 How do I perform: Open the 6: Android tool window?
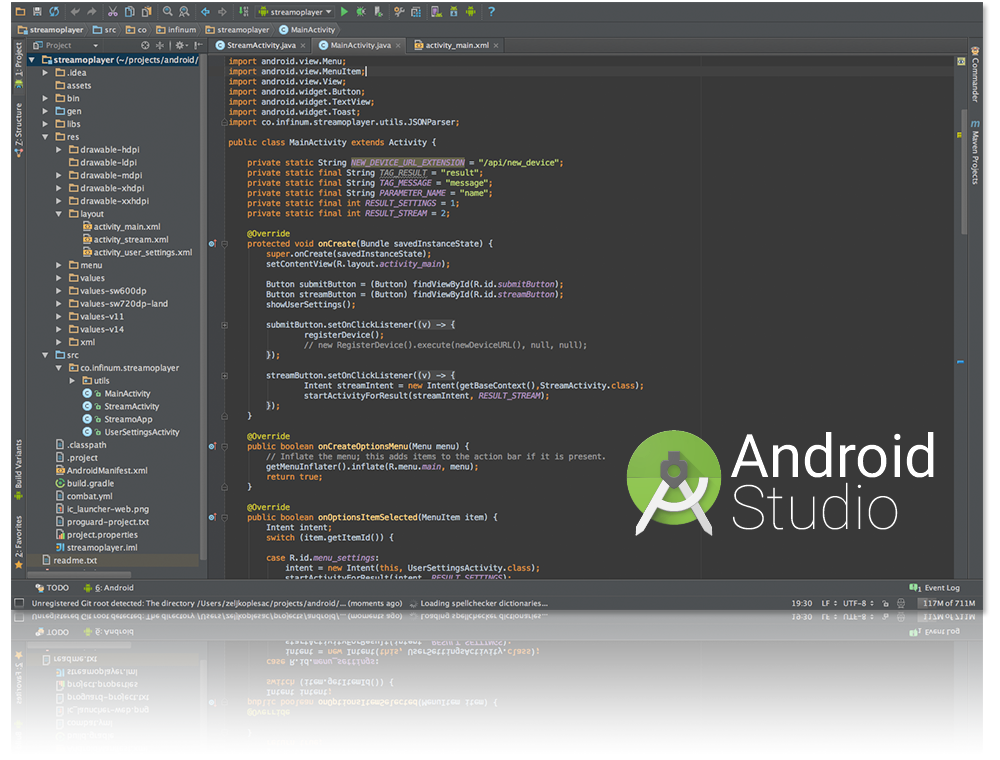click(x=108, y=588)
